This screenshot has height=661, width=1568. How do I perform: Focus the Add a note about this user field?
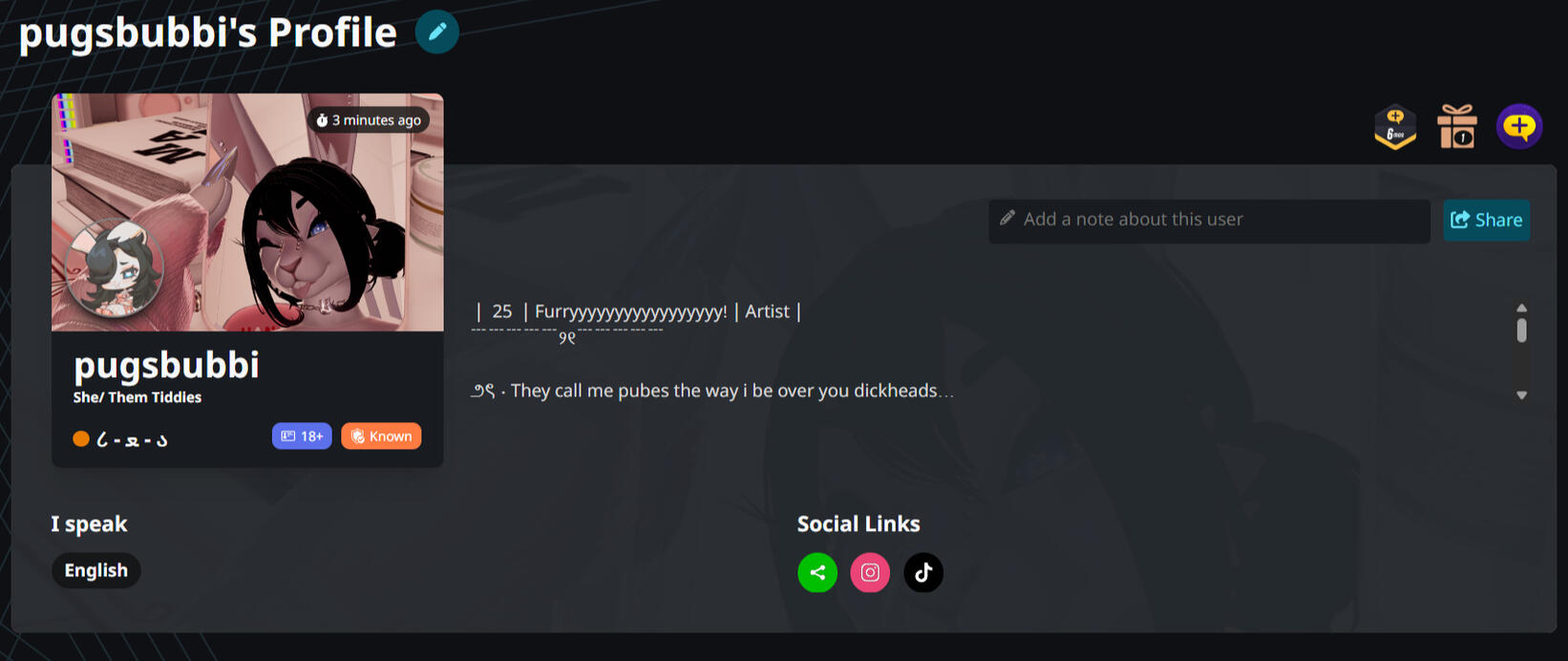click(1209, 221)
